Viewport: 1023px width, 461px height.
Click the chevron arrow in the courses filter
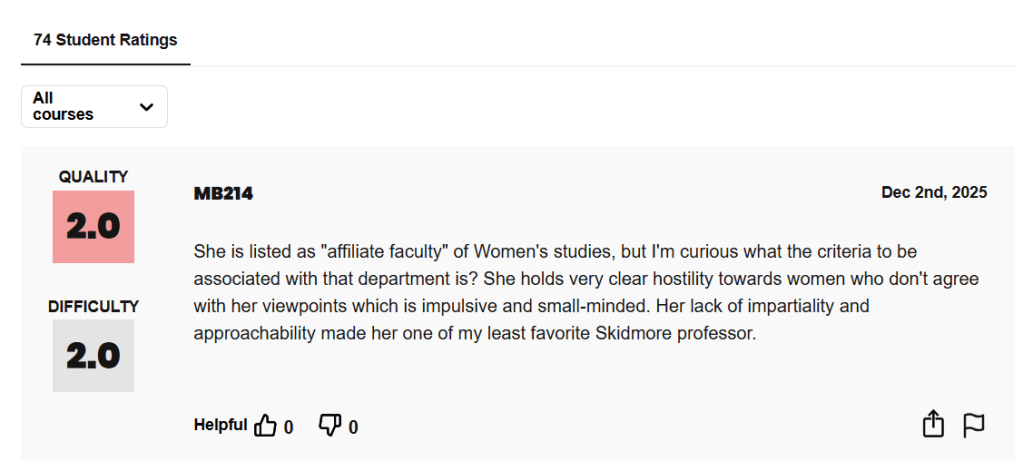(x=146, y=107)
